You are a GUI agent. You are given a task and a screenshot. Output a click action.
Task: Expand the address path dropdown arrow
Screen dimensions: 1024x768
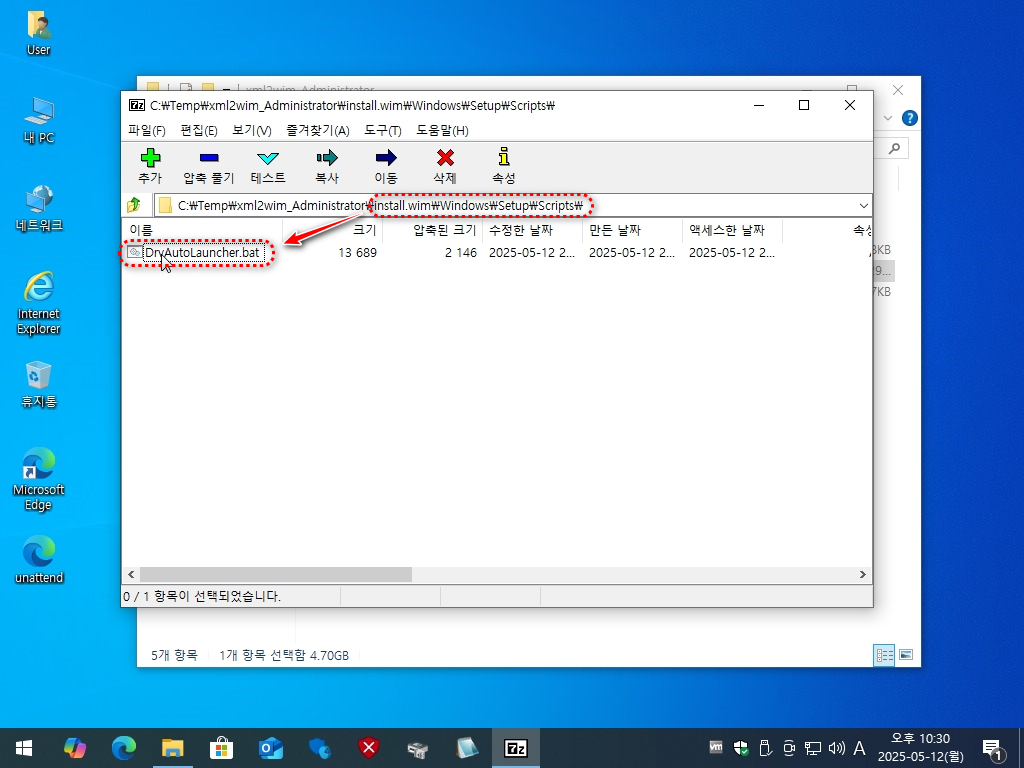(863, 206)
